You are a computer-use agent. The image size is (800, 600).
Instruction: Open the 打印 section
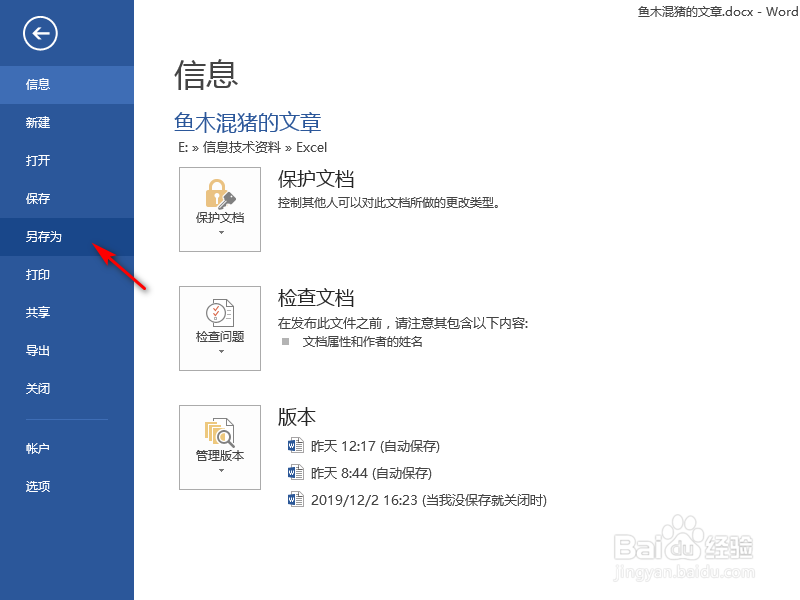[37, 274]
